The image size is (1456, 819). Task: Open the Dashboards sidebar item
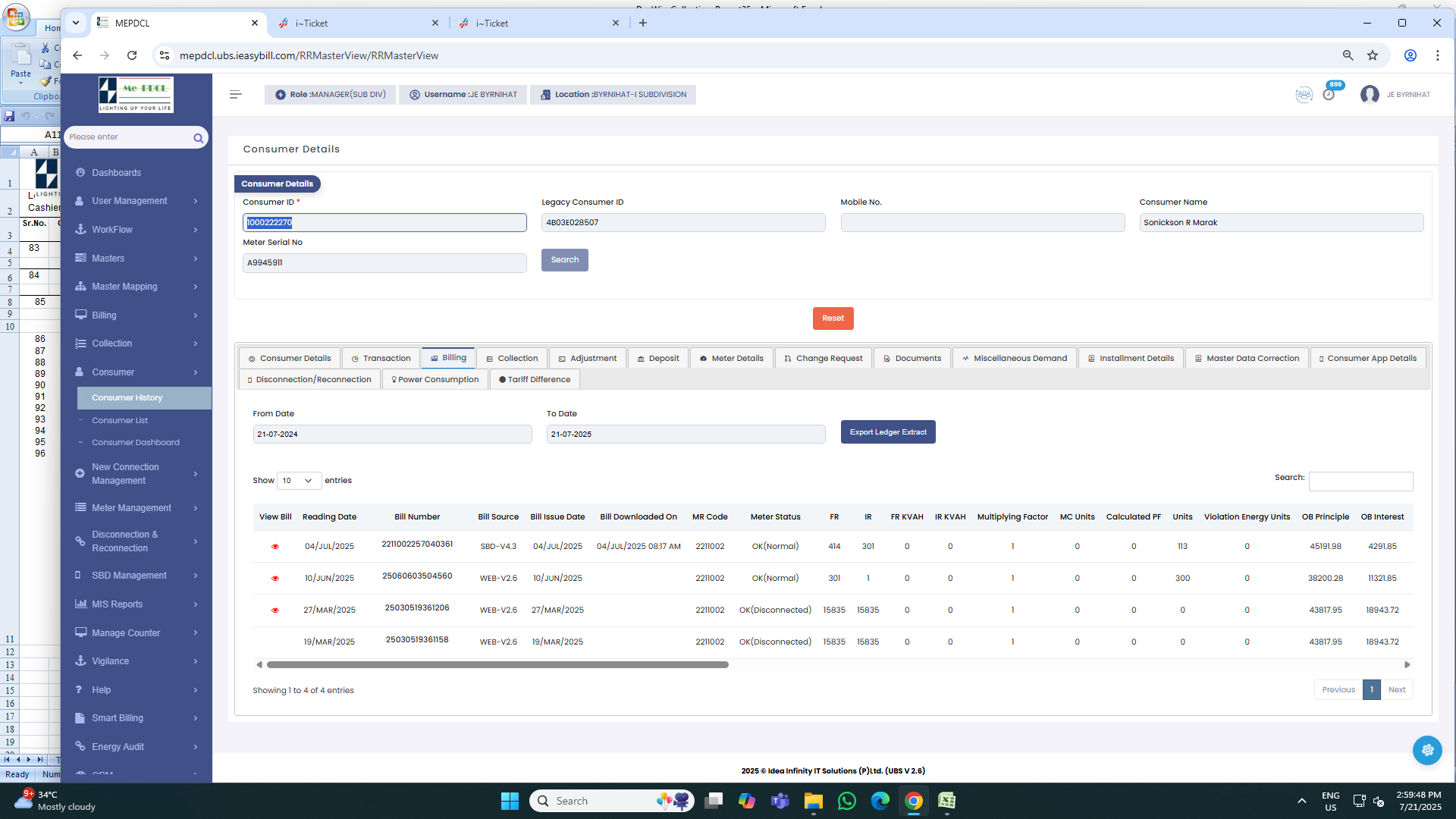point(116,173)
